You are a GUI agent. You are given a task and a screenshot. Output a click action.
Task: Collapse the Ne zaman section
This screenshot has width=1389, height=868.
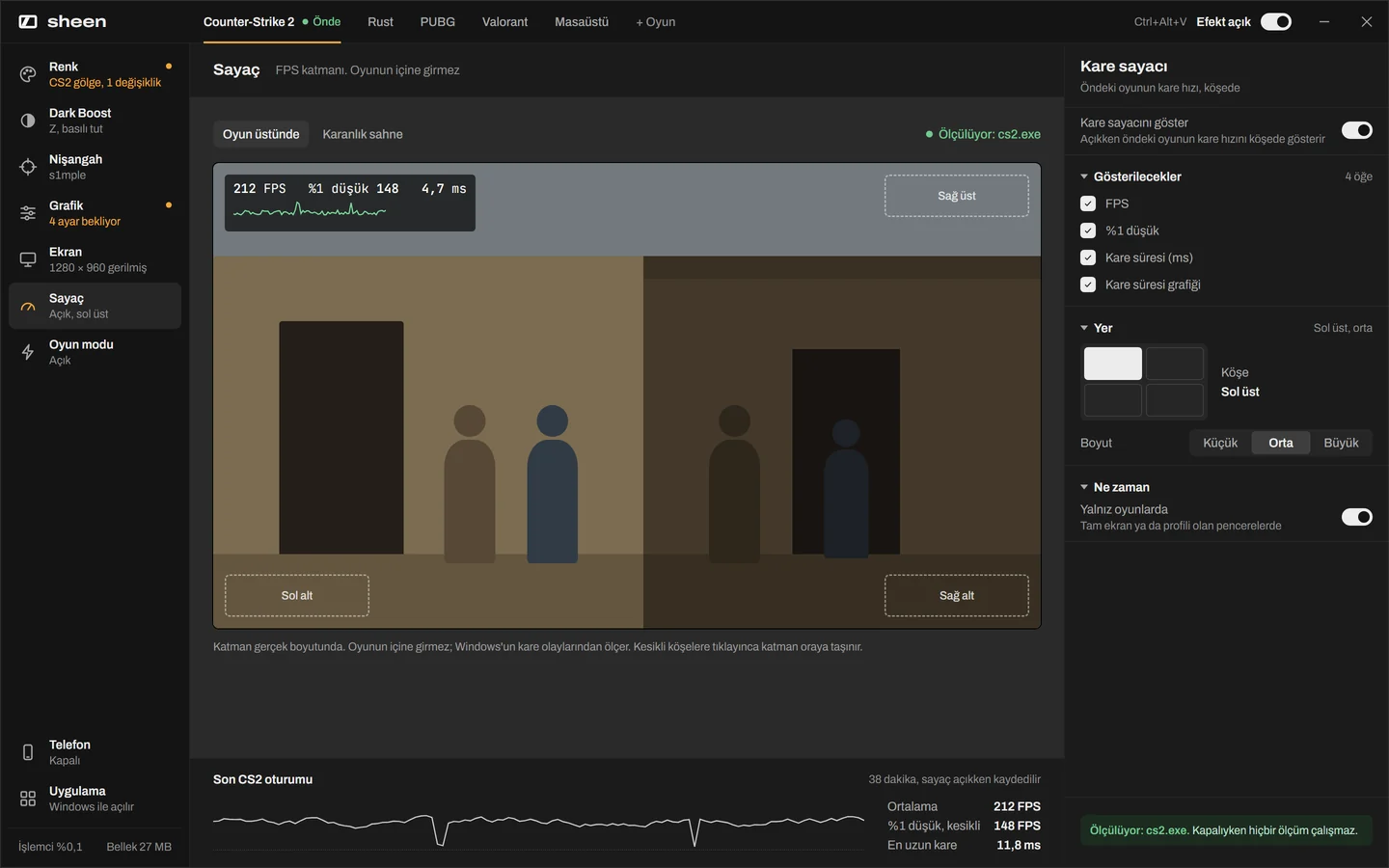point(1115,487)
